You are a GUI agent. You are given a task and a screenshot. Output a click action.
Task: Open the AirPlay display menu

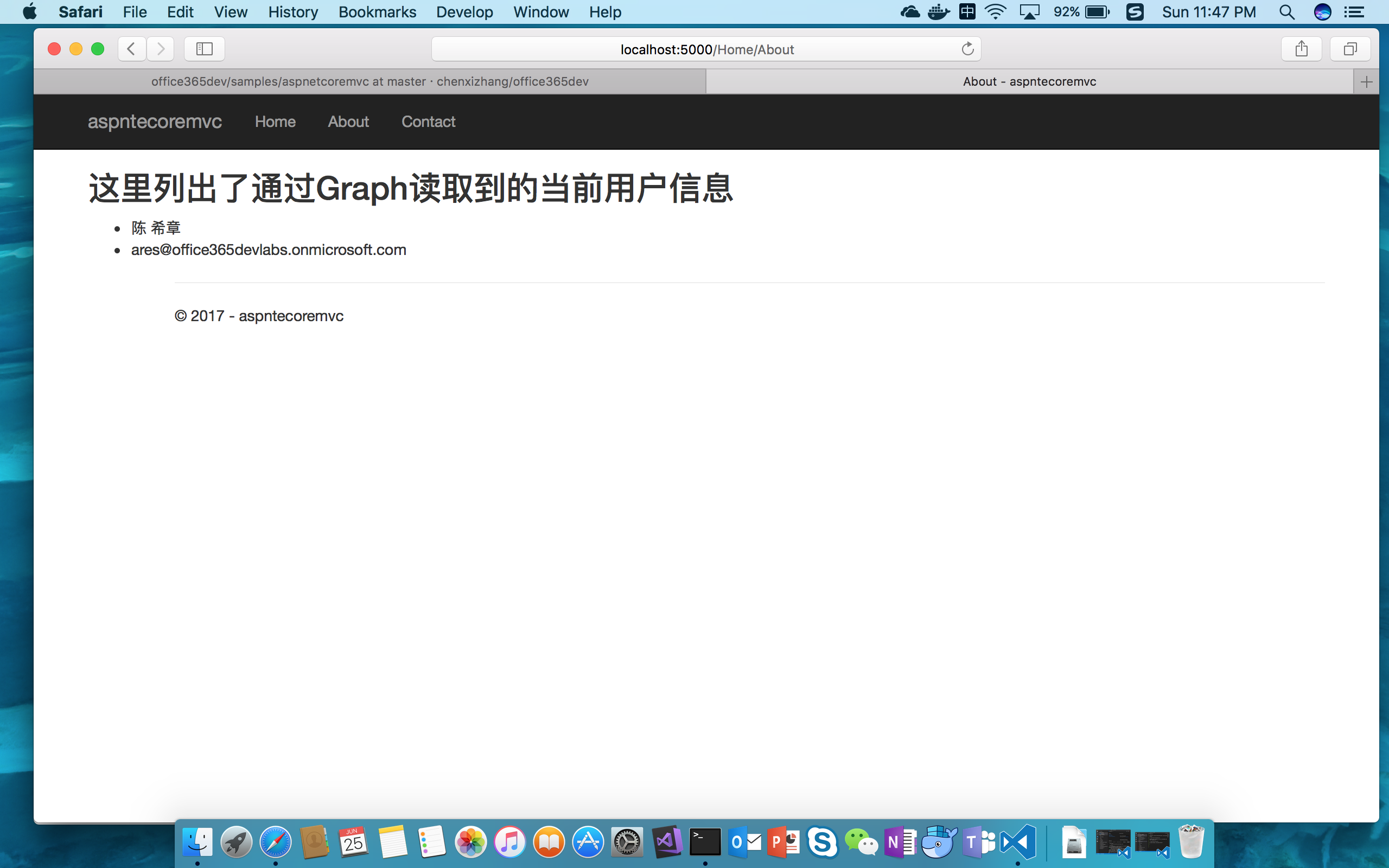1030,11
